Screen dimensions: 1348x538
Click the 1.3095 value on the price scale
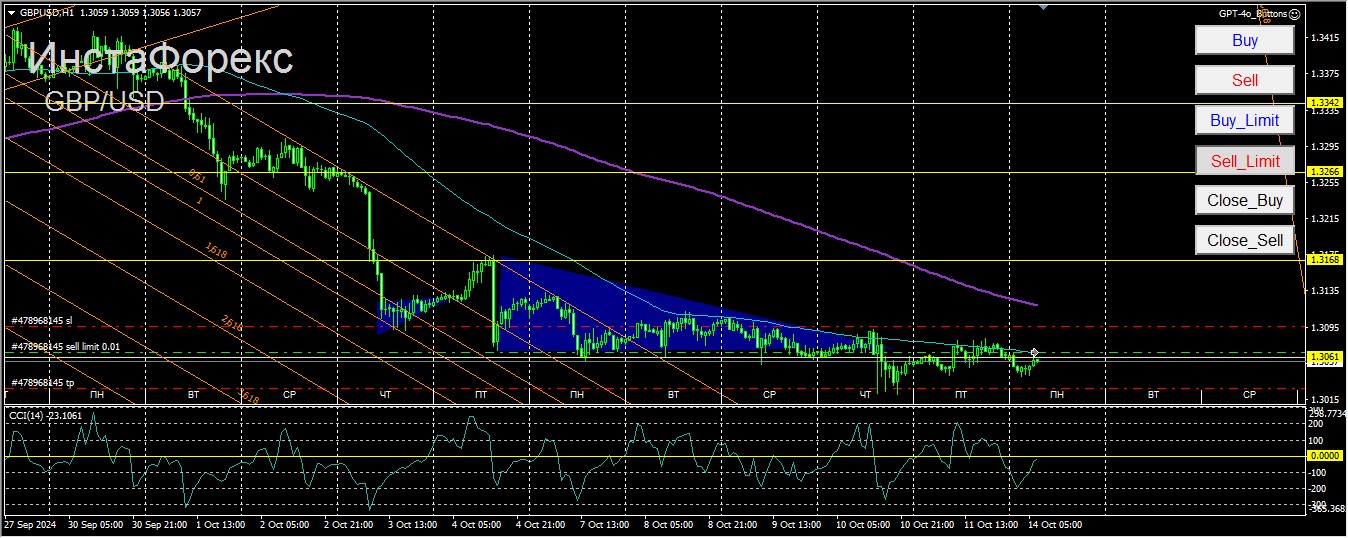click(1324, 327)
